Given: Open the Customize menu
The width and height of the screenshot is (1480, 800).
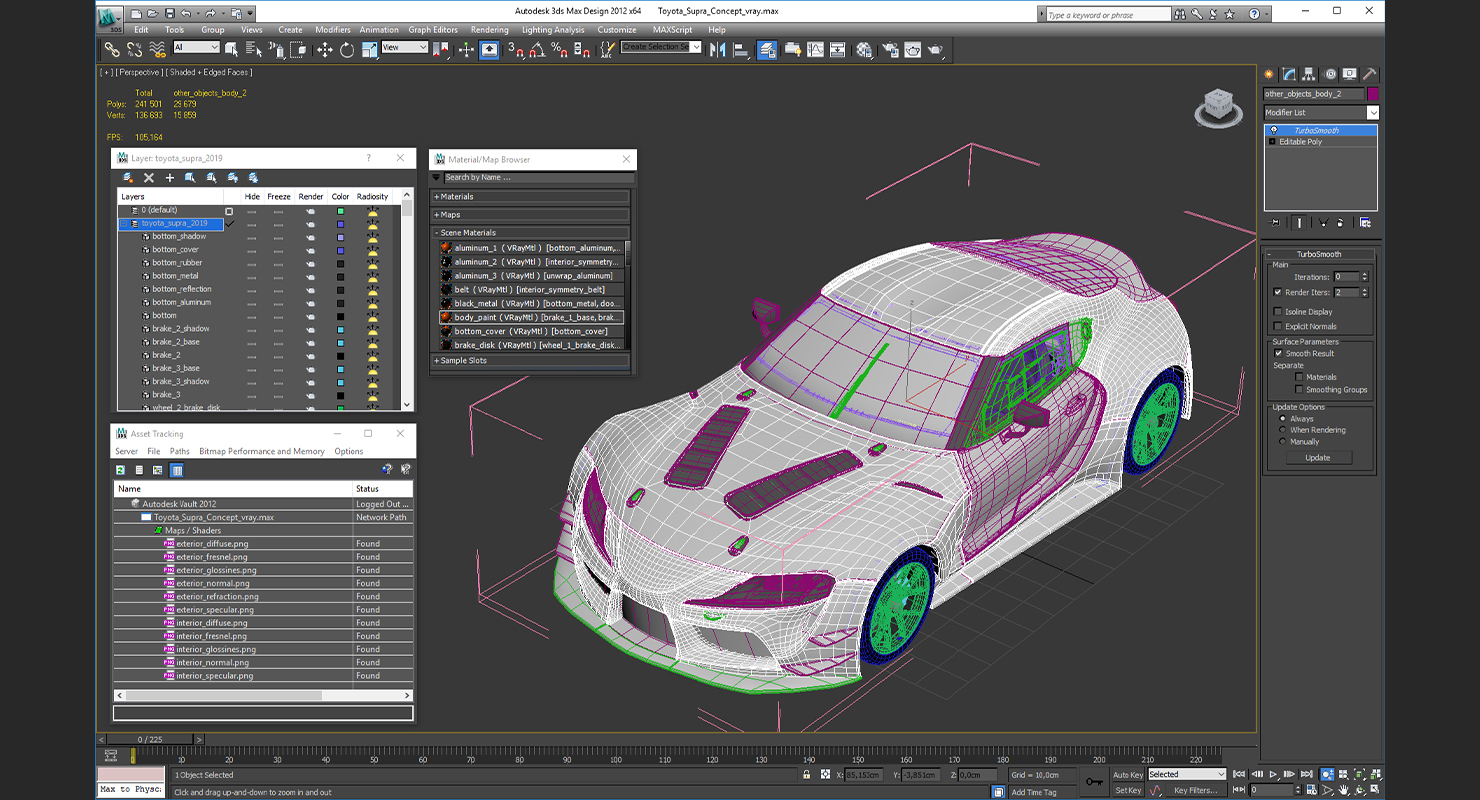Looking at the screenshot, I should pos(617,30).
